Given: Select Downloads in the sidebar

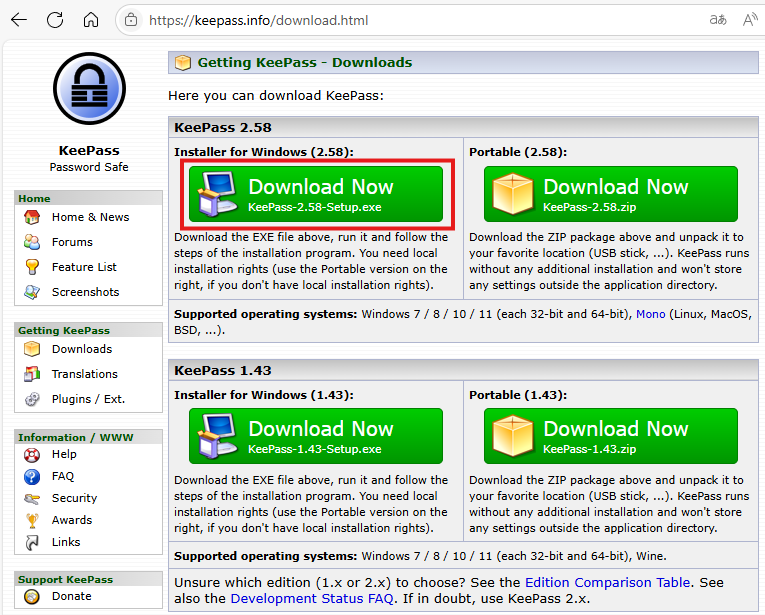Looking at the screenshot, I should (x=82, y=349).
